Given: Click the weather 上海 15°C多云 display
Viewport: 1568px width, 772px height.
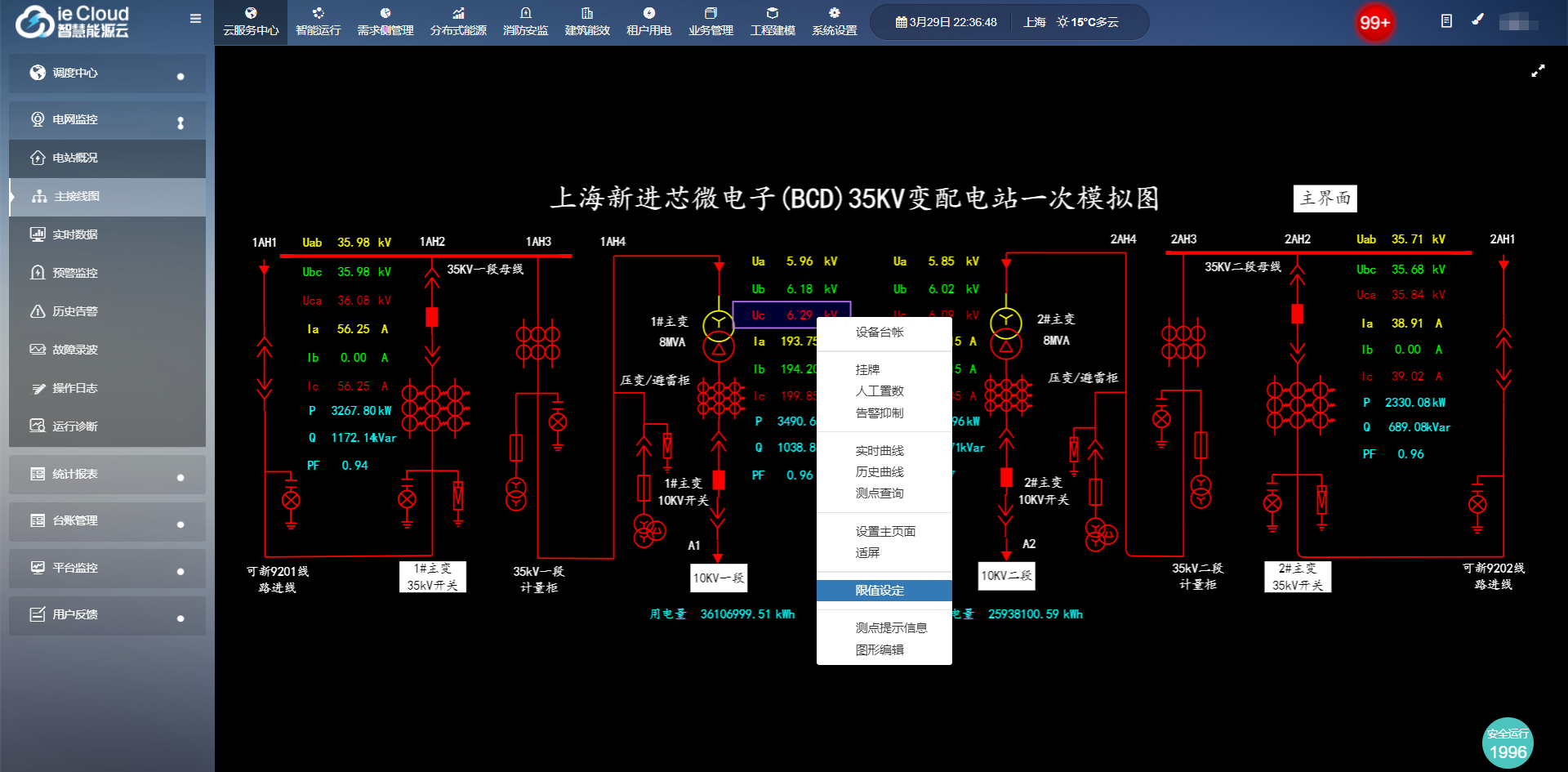Looking at the screenshot, I should point(1071,22).
